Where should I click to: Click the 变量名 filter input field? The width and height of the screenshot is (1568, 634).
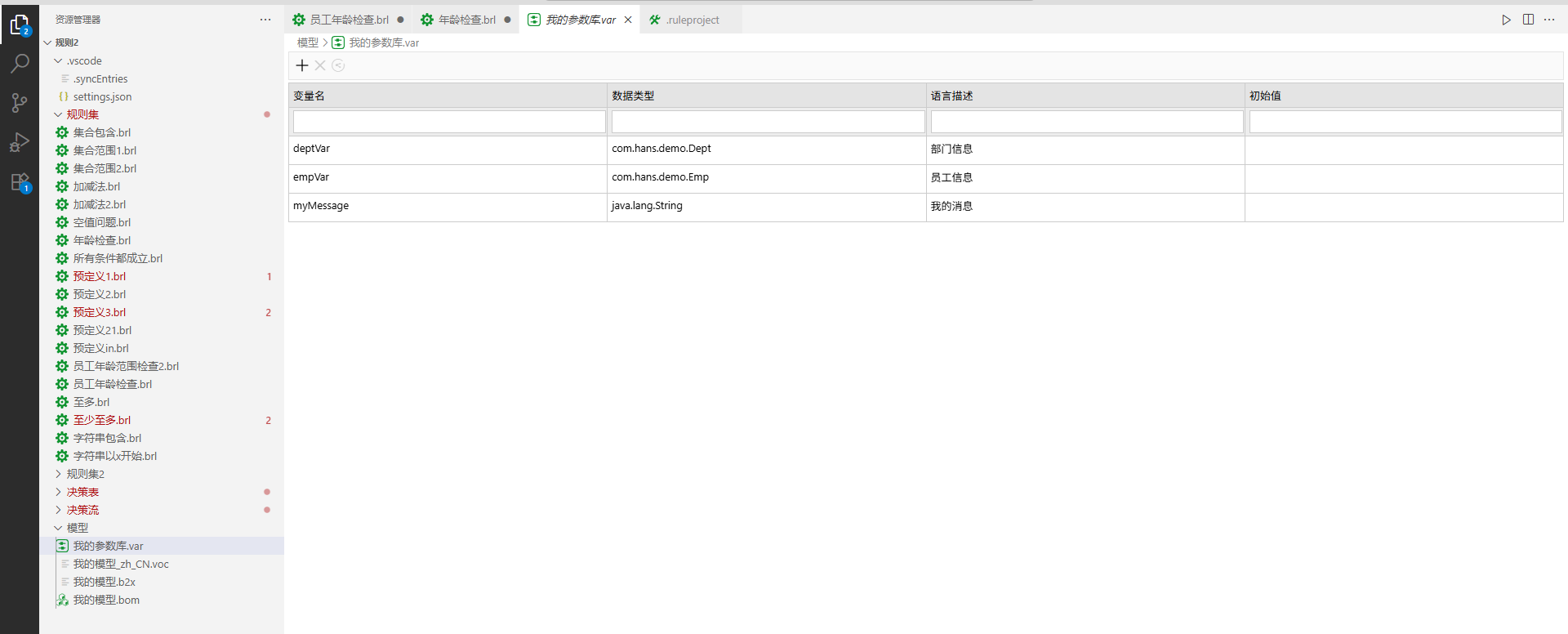coord(448,122)
